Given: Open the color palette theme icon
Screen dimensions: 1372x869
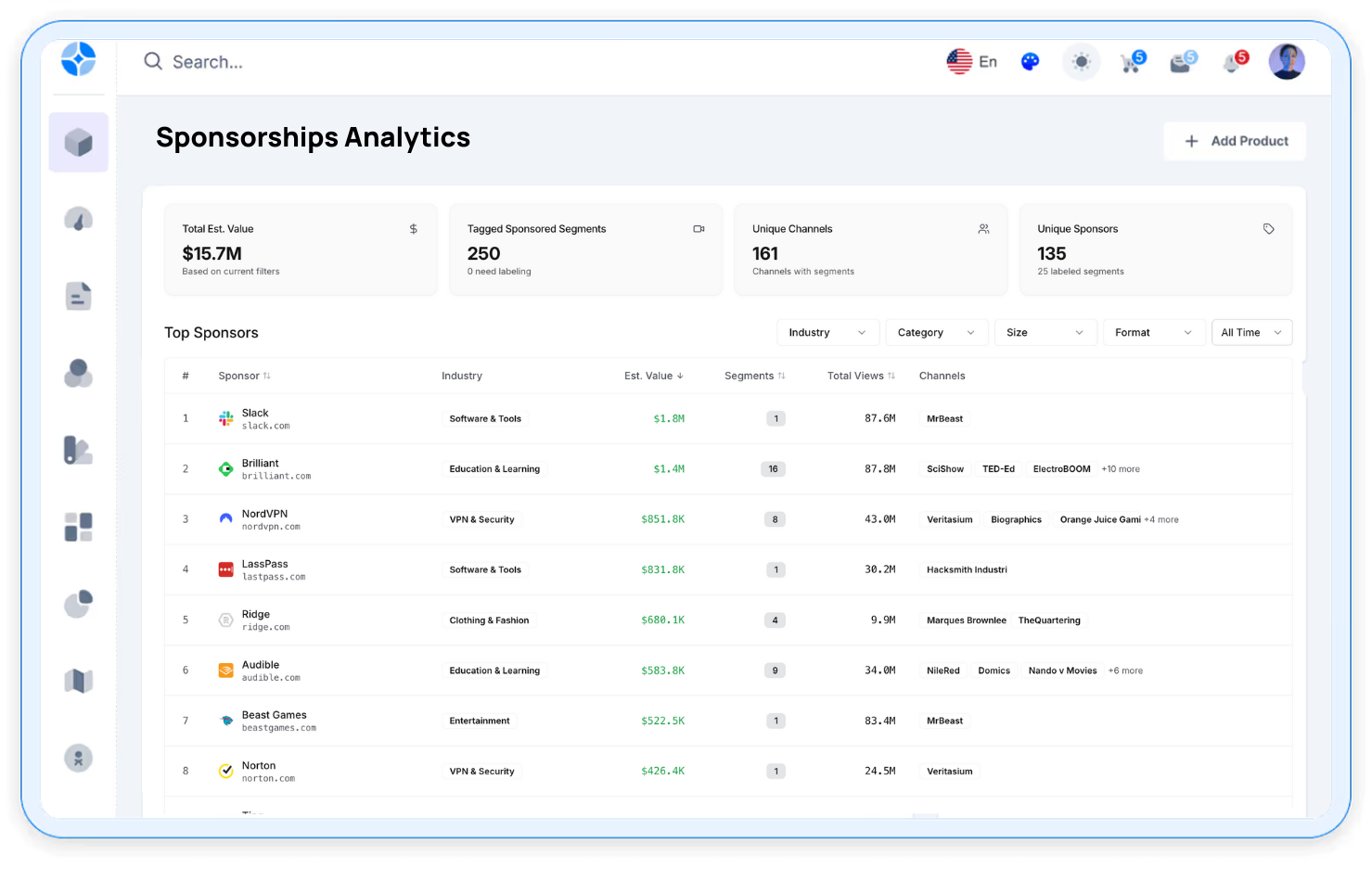Looking at the screenshot, I should 1030,62.
